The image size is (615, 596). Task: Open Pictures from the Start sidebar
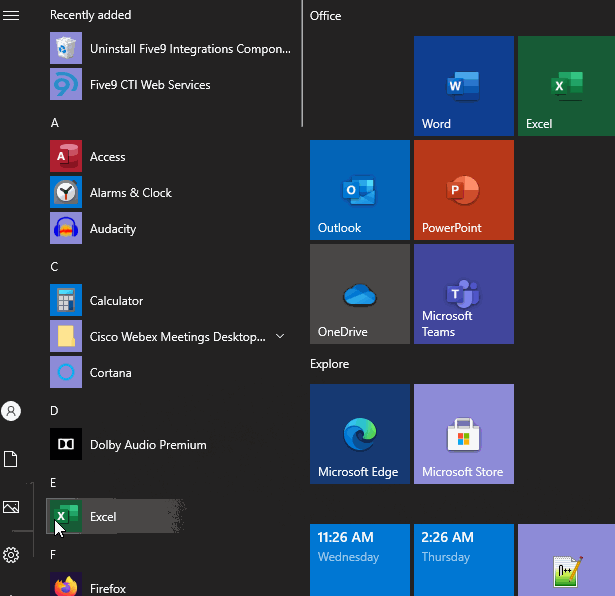point(11,507)
